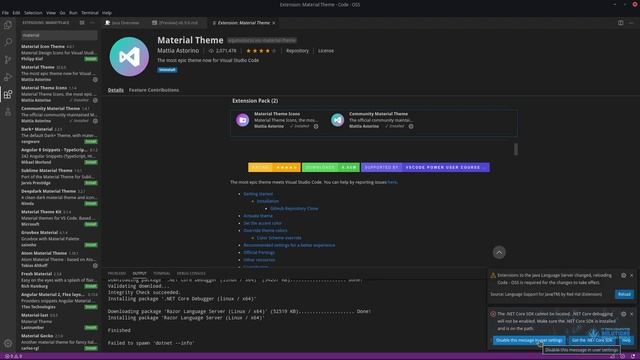Open the Selection menu
Viewport: 640px width, 360px height.
[33, 13]
